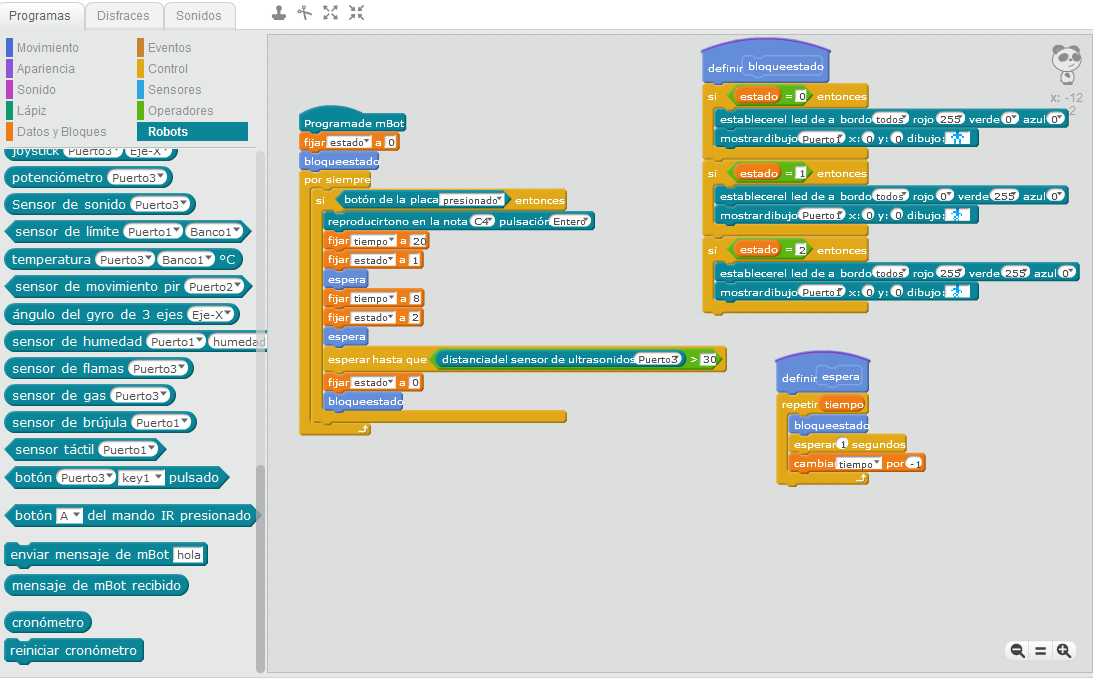This screenshot has width=1093, height=679.
Task: Open key1 dropdown on botón pulsado block
Action: point(142,478)
